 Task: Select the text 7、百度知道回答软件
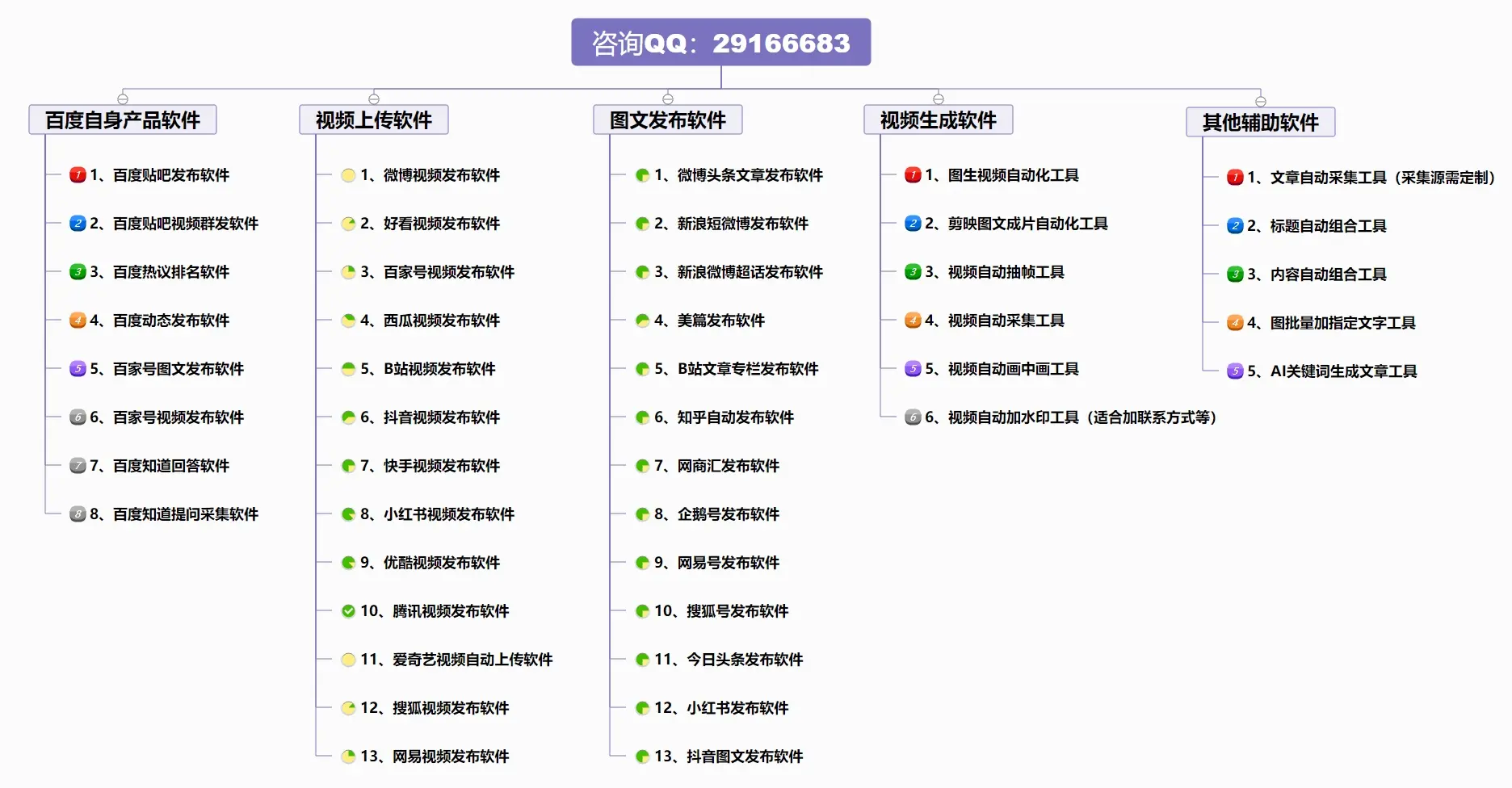160,466
